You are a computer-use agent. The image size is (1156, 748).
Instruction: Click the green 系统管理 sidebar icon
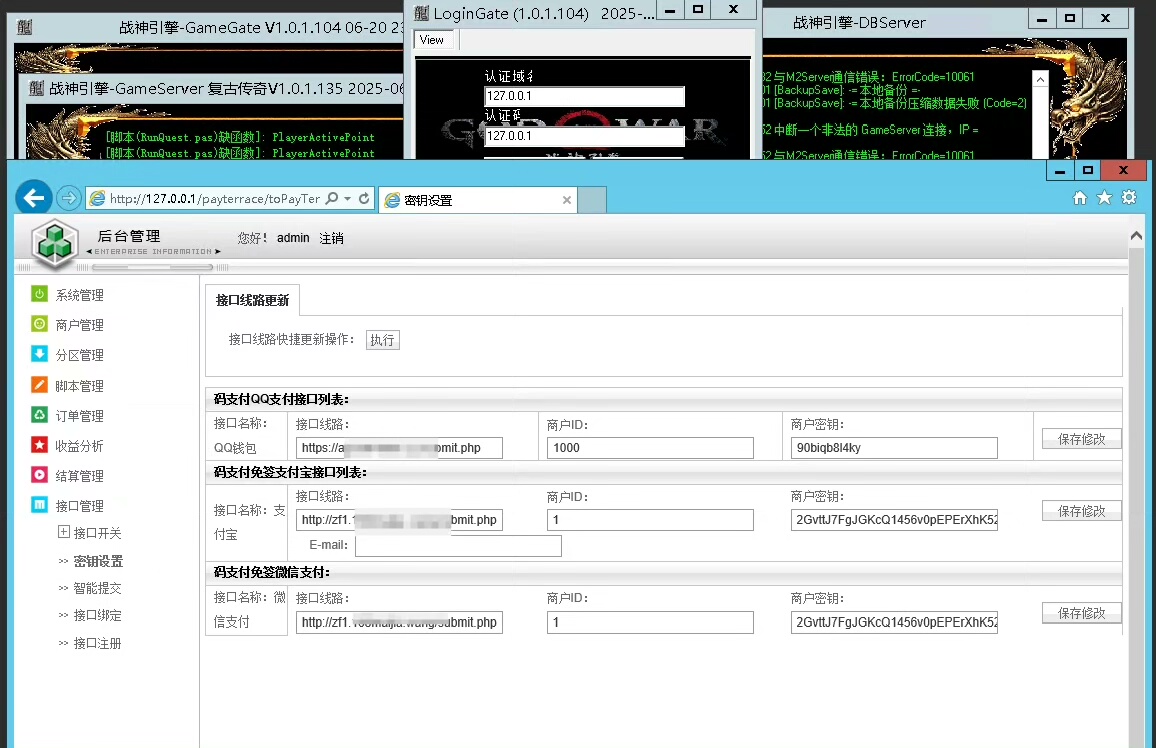[39, 294]
